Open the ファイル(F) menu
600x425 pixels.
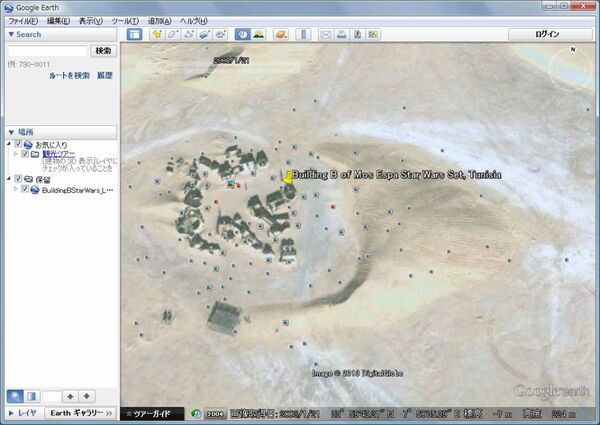(x=23, y=21)
